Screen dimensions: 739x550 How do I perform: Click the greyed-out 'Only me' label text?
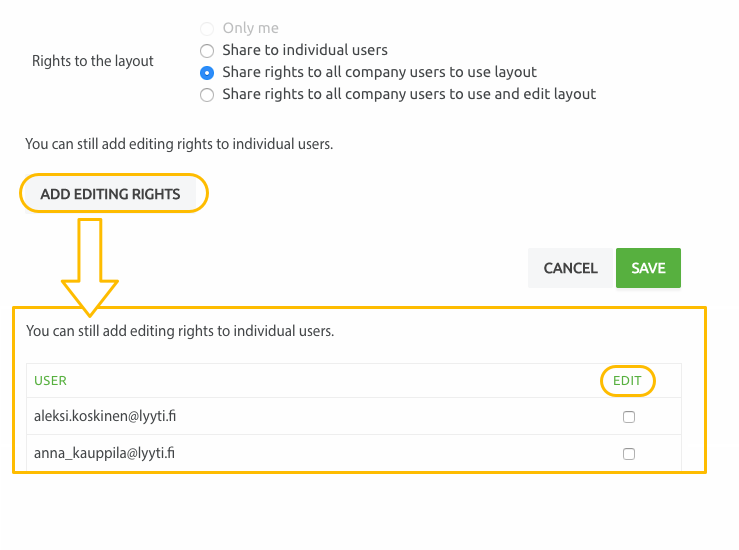pyautogui.click(x=251, y=28)
